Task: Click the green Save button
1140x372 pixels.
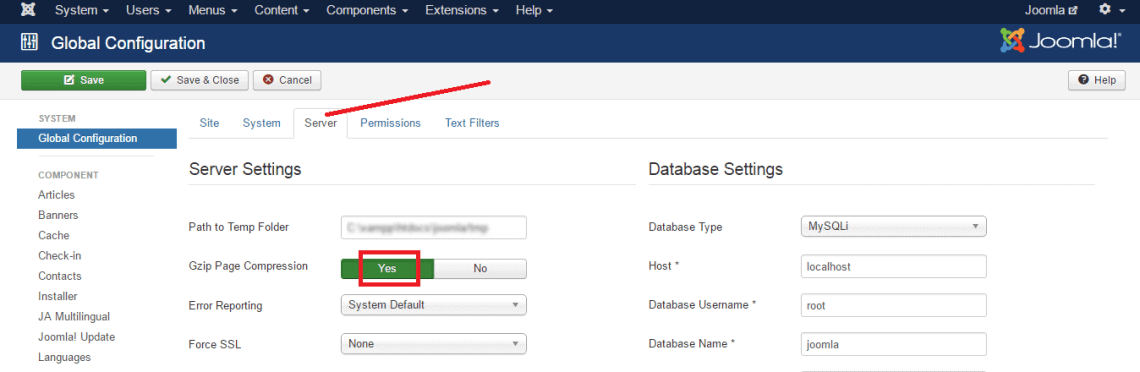Action: [x=84, y=80]
